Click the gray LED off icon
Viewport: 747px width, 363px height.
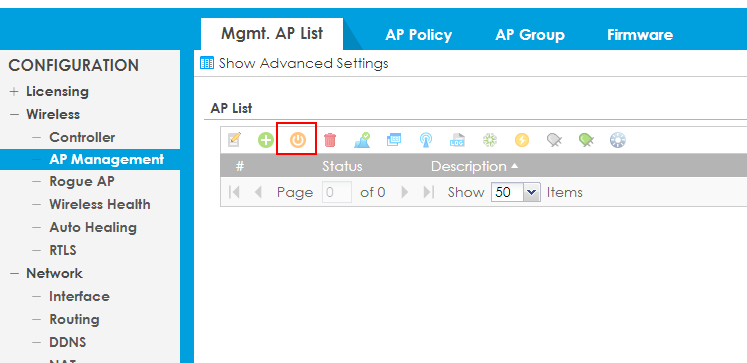554,140
